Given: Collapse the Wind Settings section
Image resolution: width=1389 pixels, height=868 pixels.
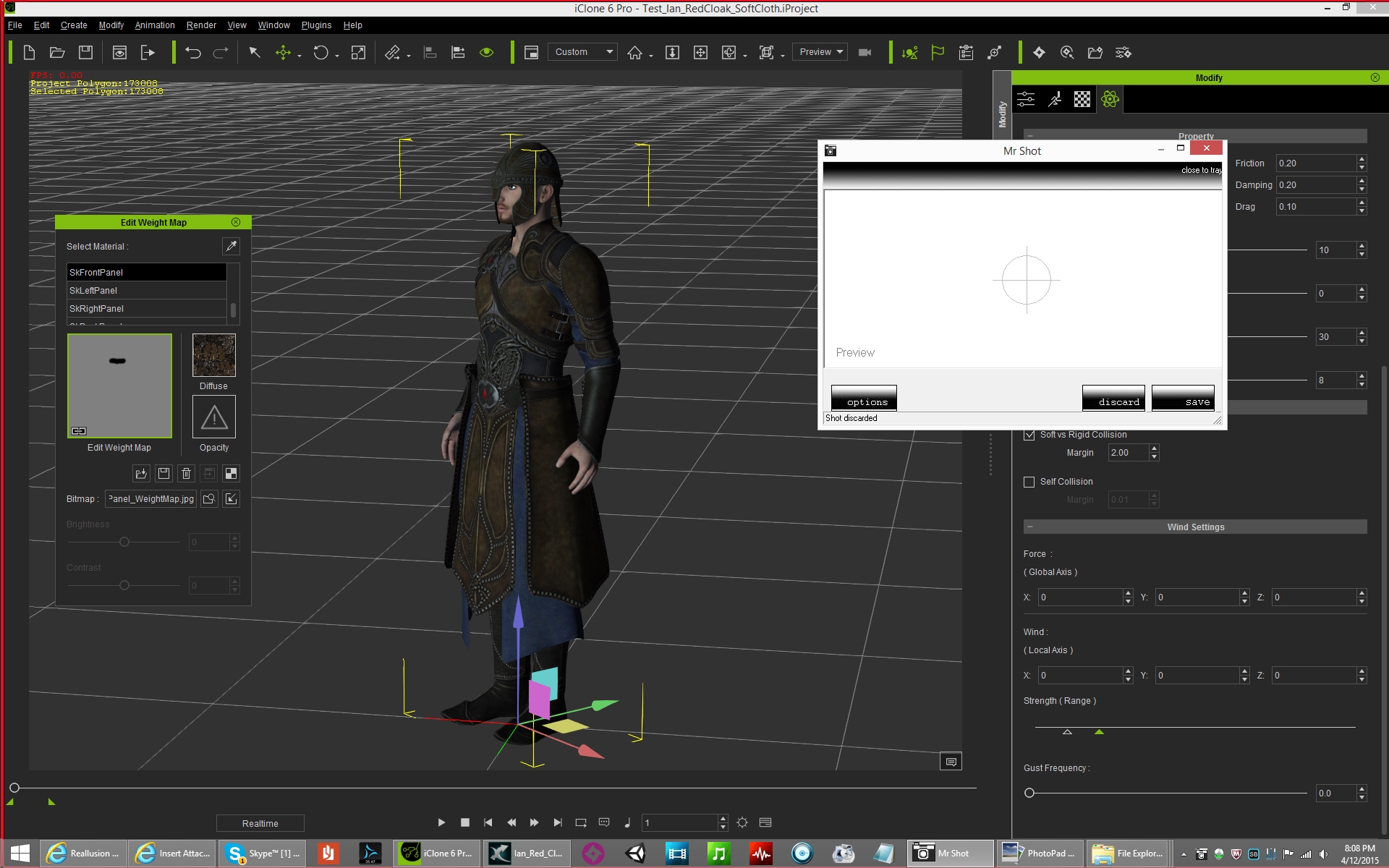Looking at the screenshot, I should (x=1030, y=527).
